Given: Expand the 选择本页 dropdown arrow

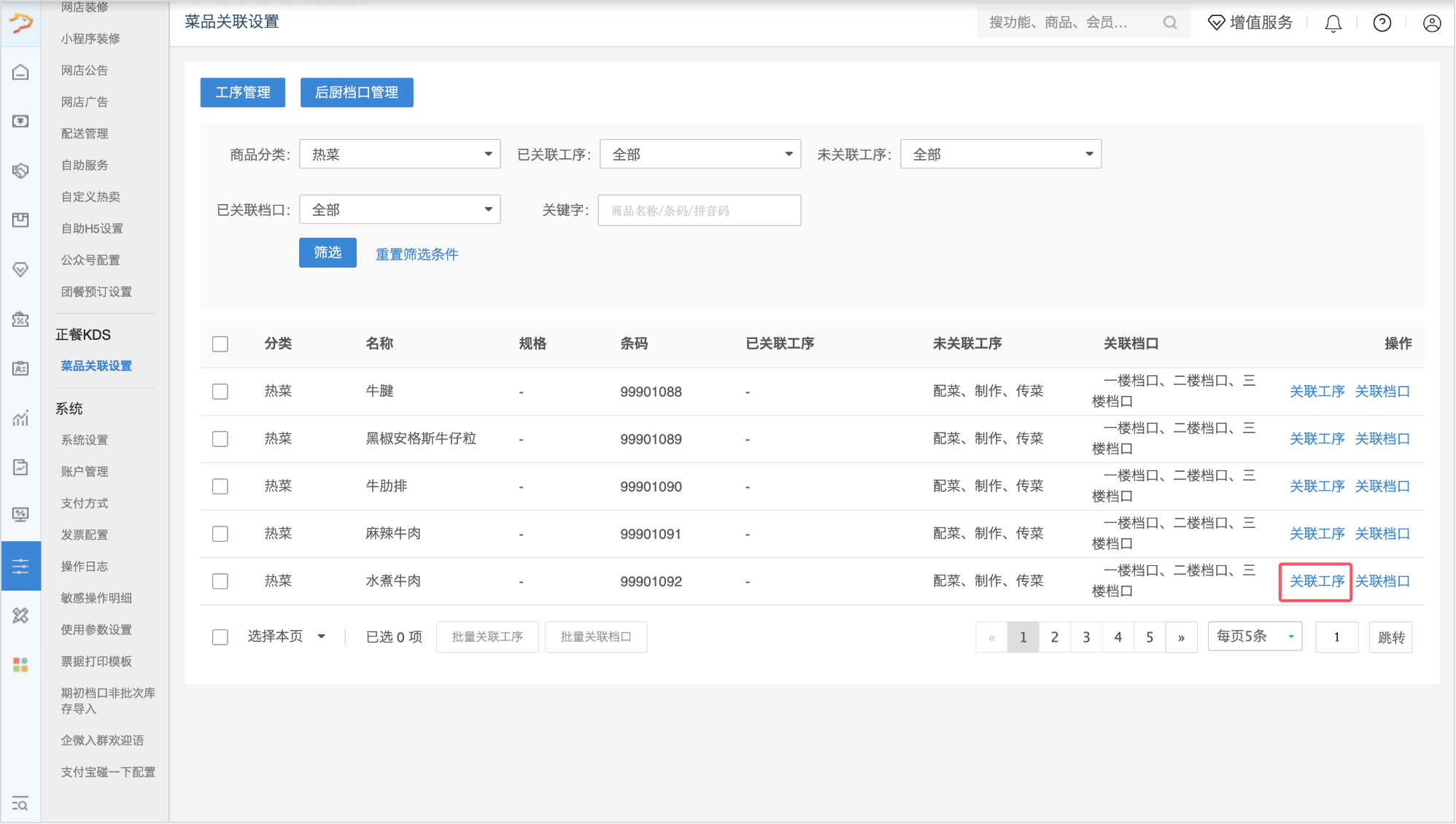Looking at the screenshot, I should [322, 637].
